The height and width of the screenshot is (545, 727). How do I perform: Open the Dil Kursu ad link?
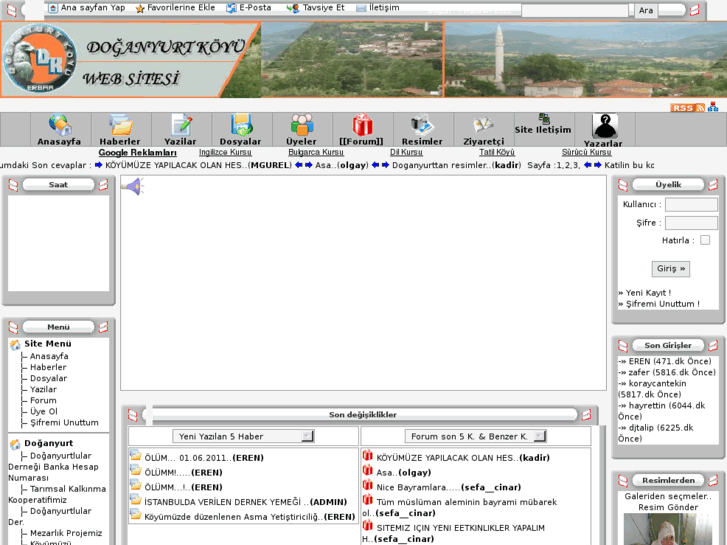pyautogui.click(x=406, y=152)
